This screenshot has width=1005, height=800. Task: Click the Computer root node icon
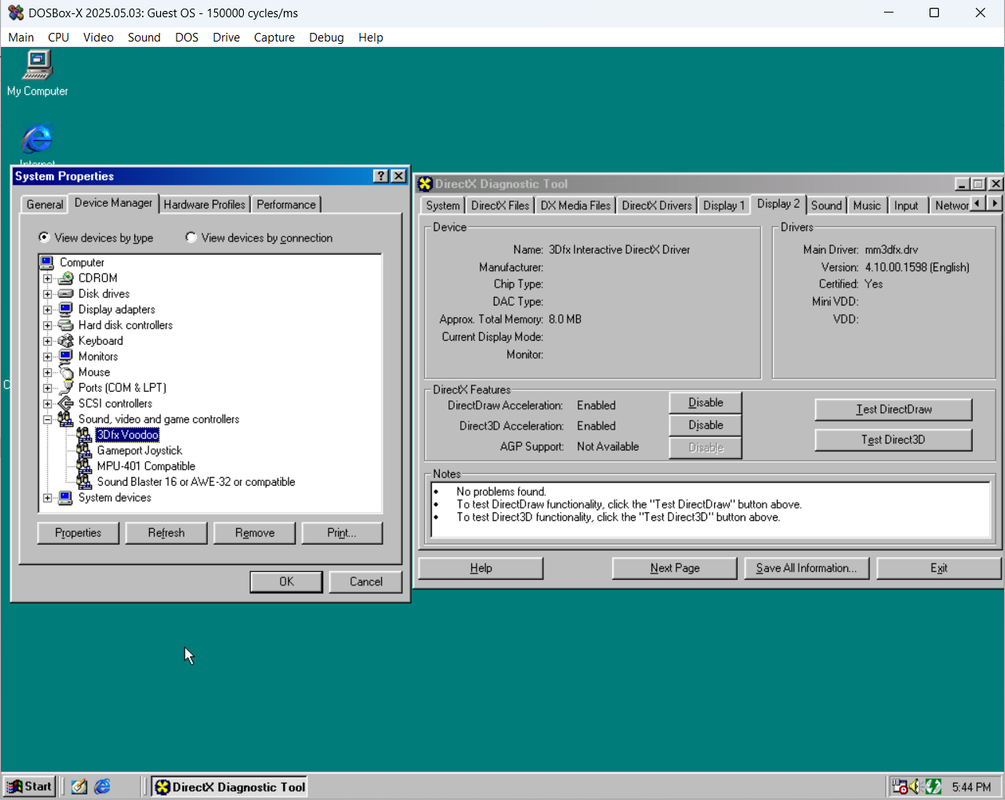coord(46,262)
